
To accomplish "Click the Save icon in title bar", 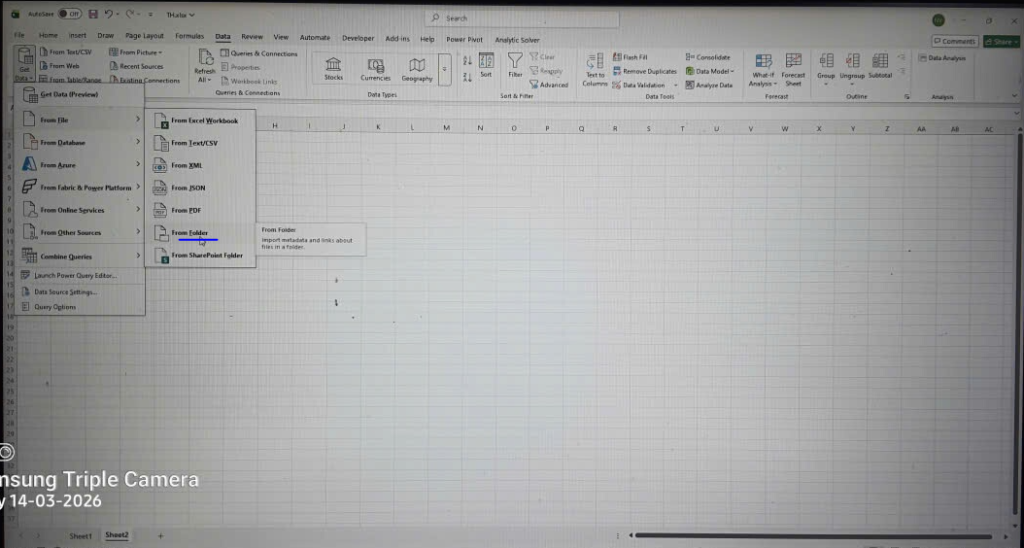I will pos(93,15).
